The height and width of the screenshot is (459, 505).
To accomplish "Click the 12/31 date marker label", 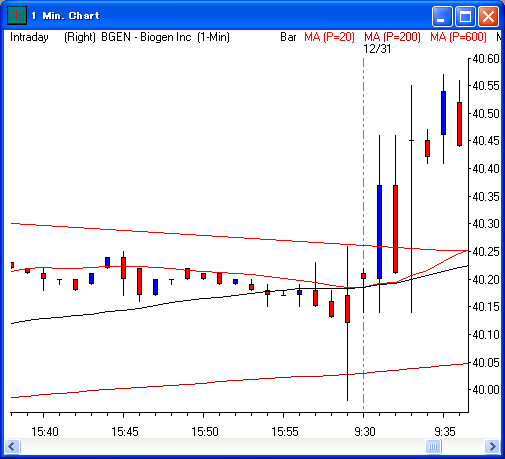I will coord(377,49).
